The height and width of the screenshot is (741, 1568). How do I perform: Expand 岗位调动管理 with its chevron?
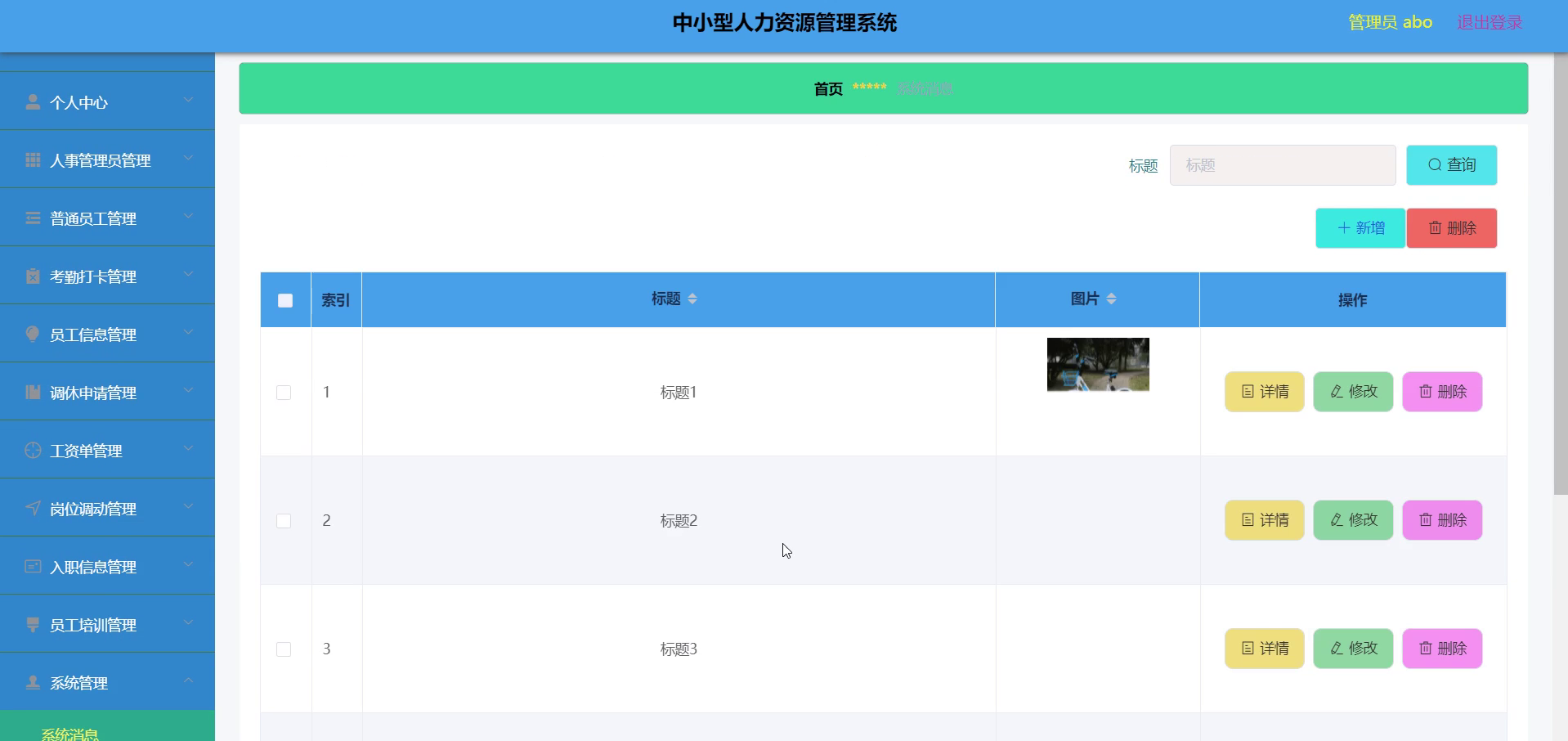click(188, 506)
